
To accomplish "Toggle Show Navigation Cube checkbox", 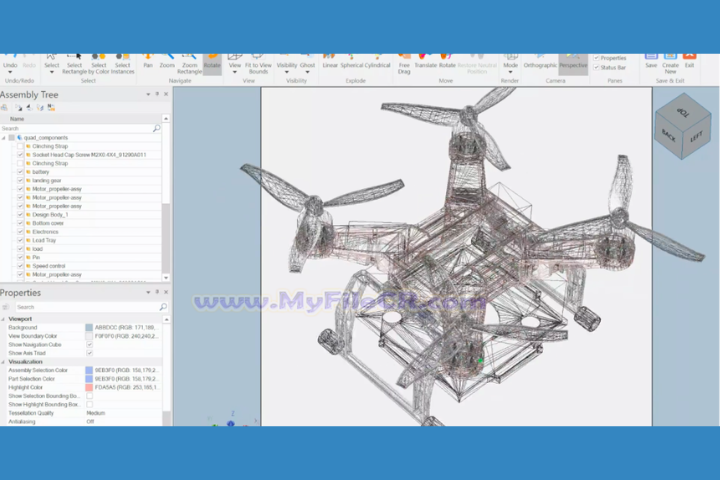I will tap(90, 344).
